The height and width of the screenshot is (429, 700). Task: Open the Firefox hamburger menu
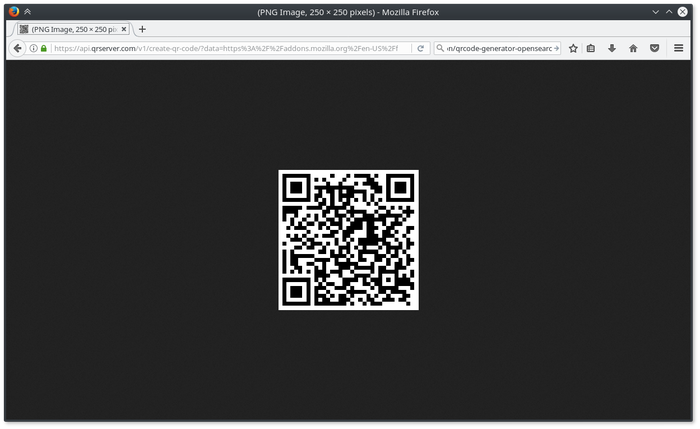coord(679,48)
